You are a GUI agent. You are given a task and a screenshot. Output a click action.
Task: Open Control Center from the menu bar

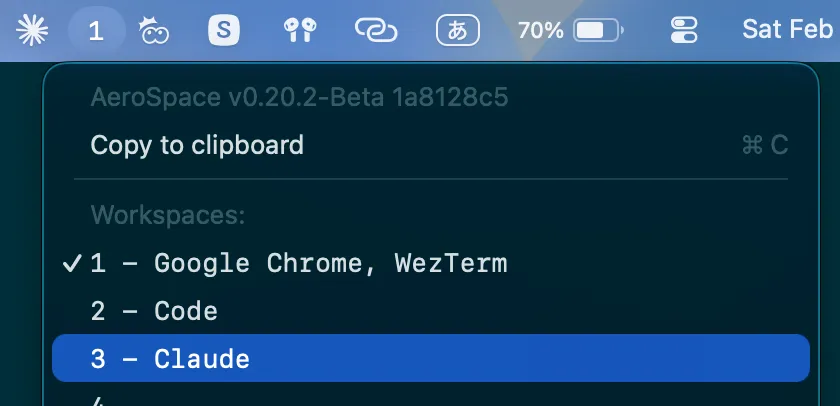(x=685, y=31)
